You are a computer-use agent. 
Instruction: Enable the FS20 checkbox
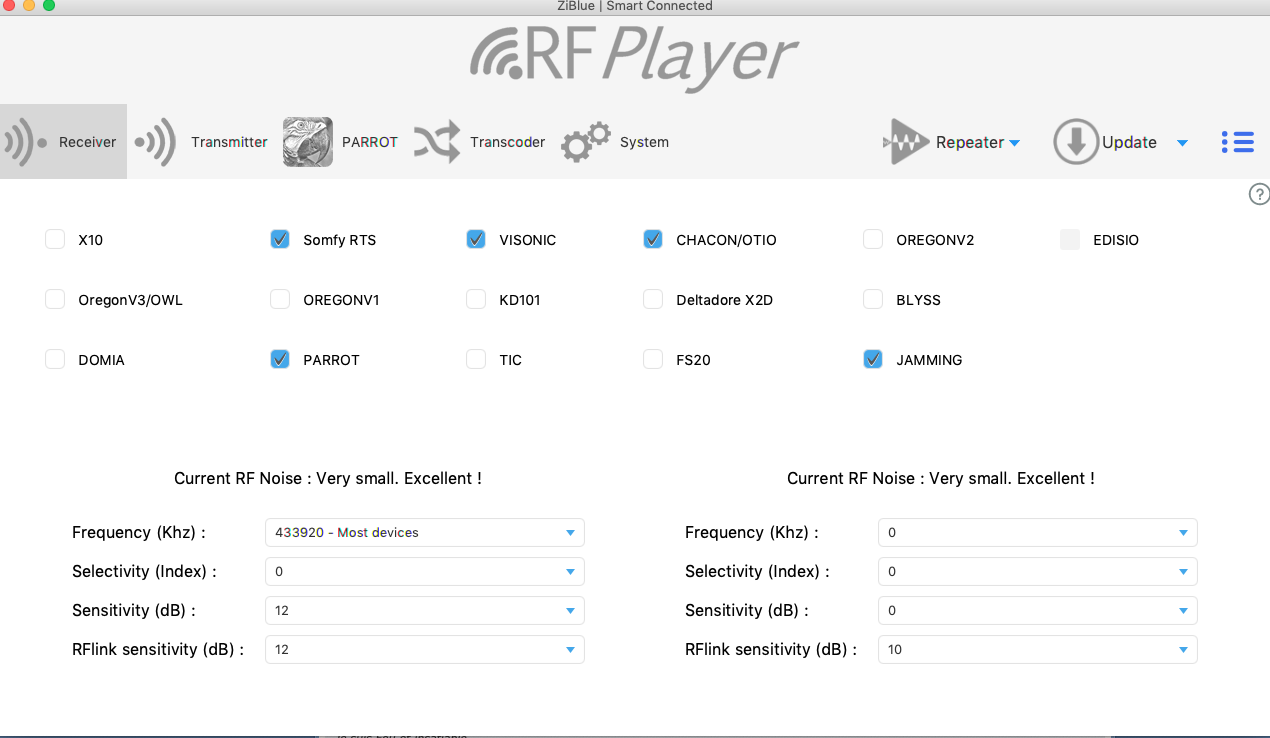click(653, 359)
